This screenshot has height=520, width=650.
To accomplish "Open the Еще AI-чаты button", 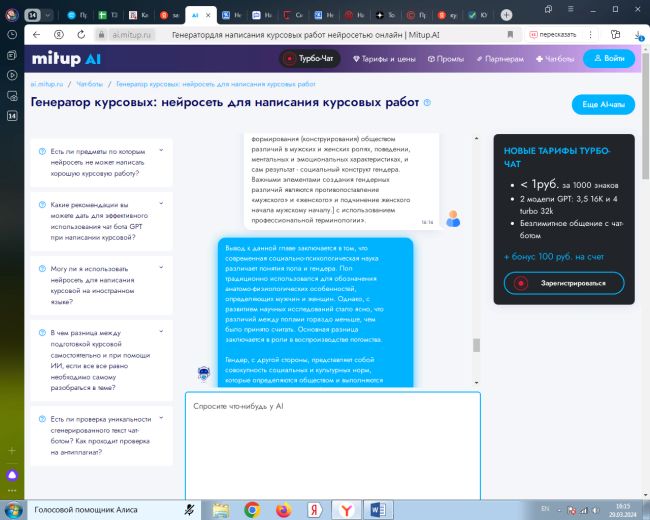I will (602, 105).
